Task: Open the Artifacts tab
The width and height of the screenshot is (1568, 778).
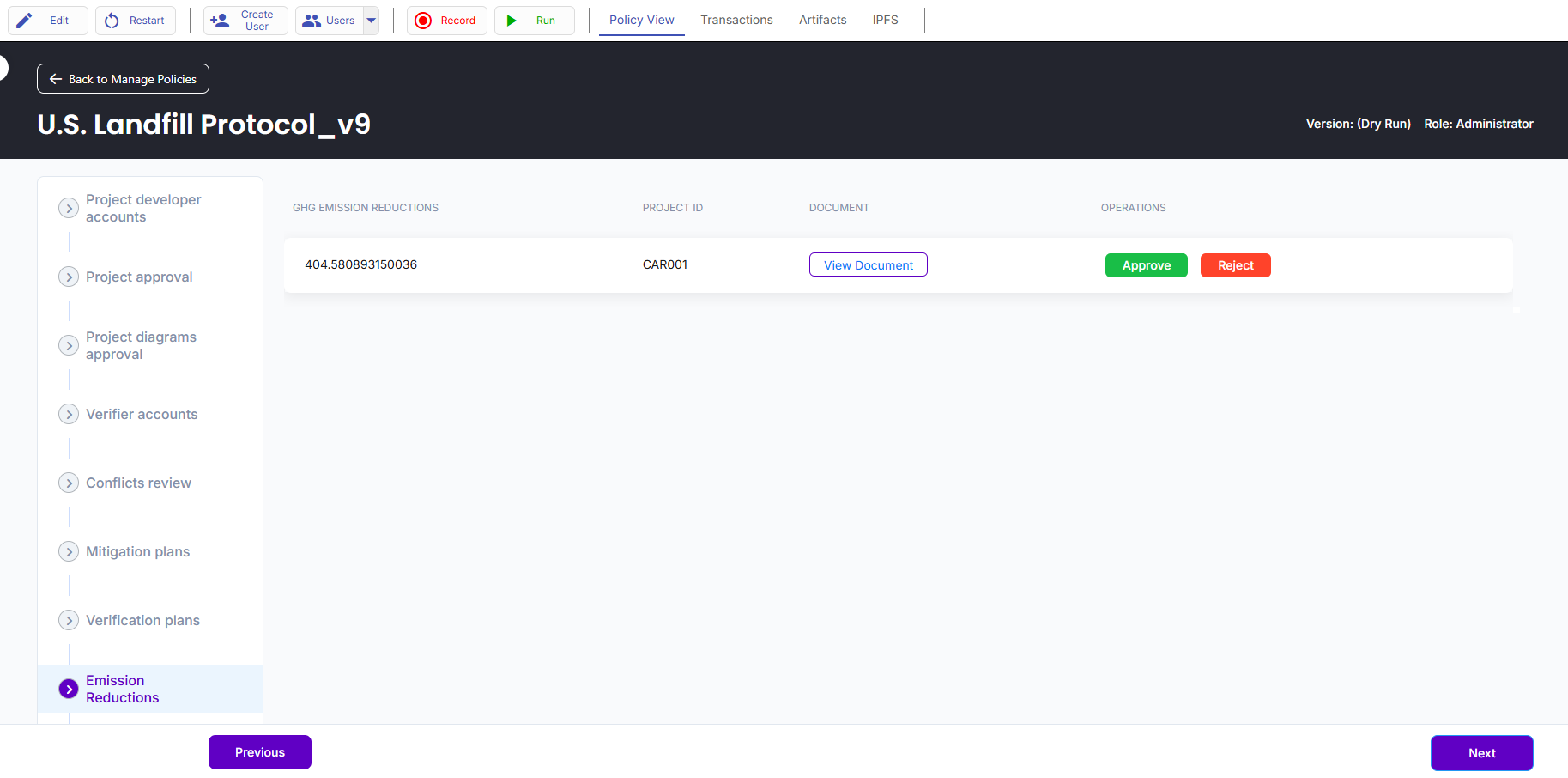Action: point(822,20)
